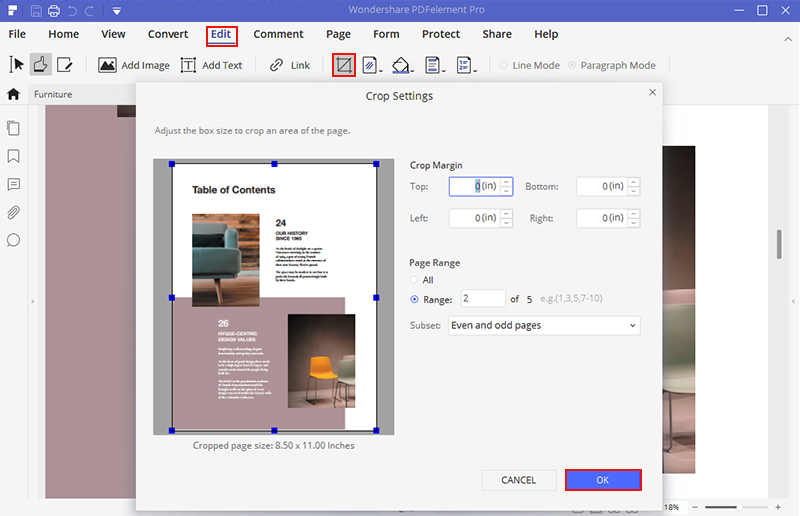
Task: Select the All page range option
Action: [x=414, y=280]
